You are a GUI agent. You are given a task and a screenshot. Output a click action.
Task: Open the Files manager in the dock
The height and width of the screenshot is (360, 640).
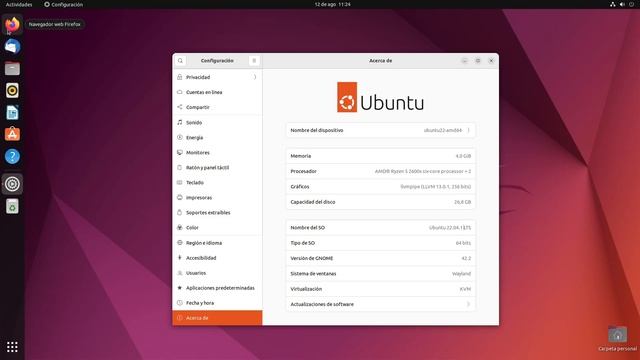coord(12,69)
